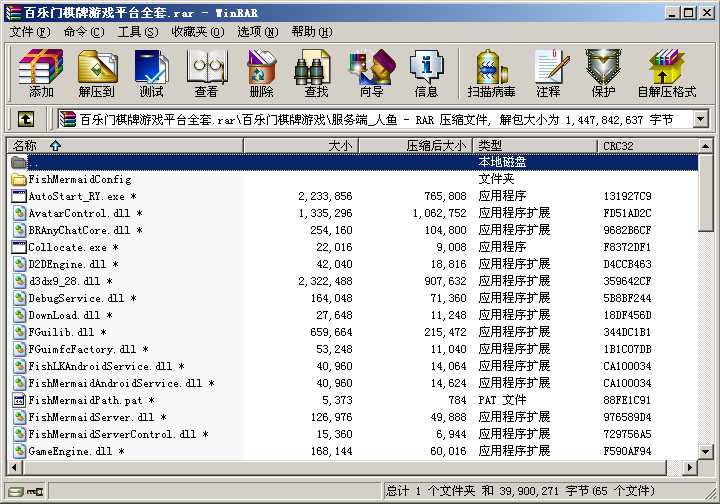
Task: Click the vertical scrollbar up arrow
Action: [706, 146]
